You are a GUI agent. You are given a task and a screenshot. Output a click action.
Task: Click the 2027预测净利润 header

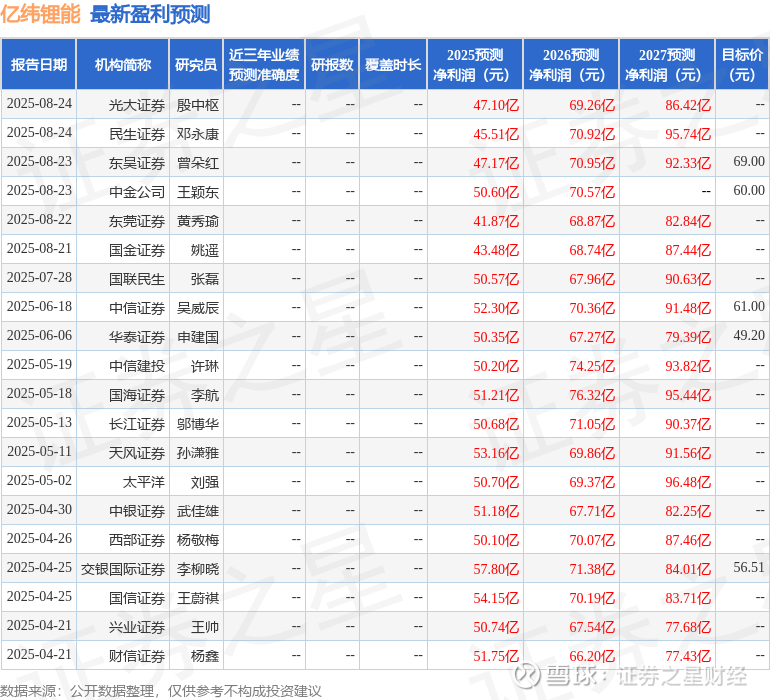(667, 65)
